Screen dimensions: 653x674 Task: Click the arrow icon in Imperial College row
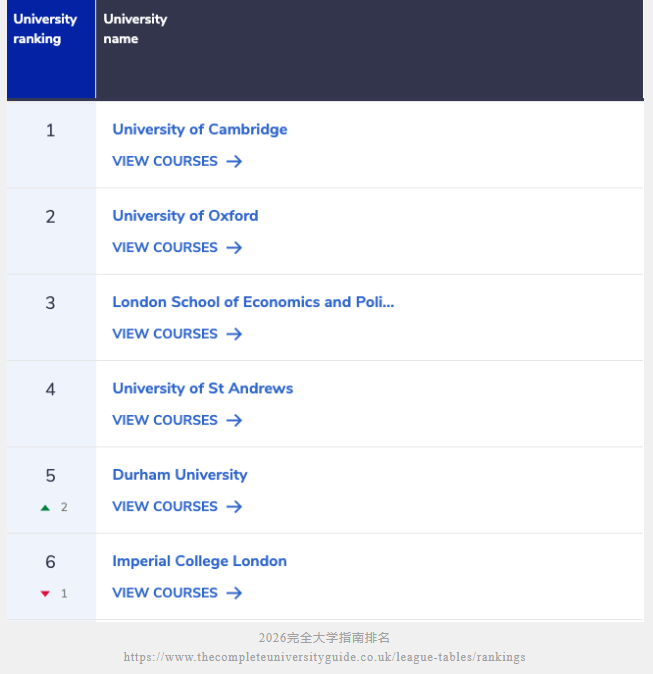tap(234, 594)
